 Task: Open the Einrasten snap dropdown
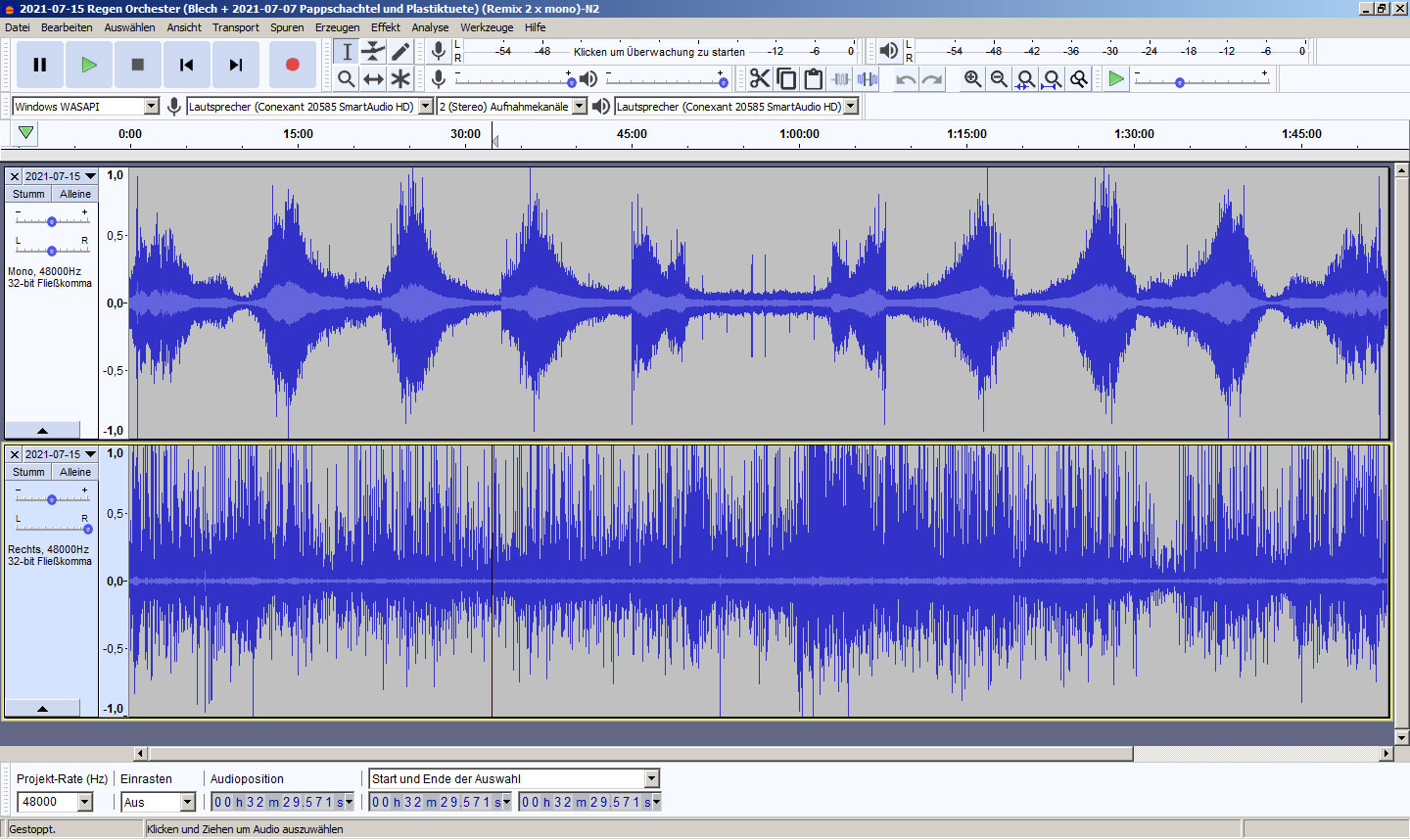(x=187, y=802)
